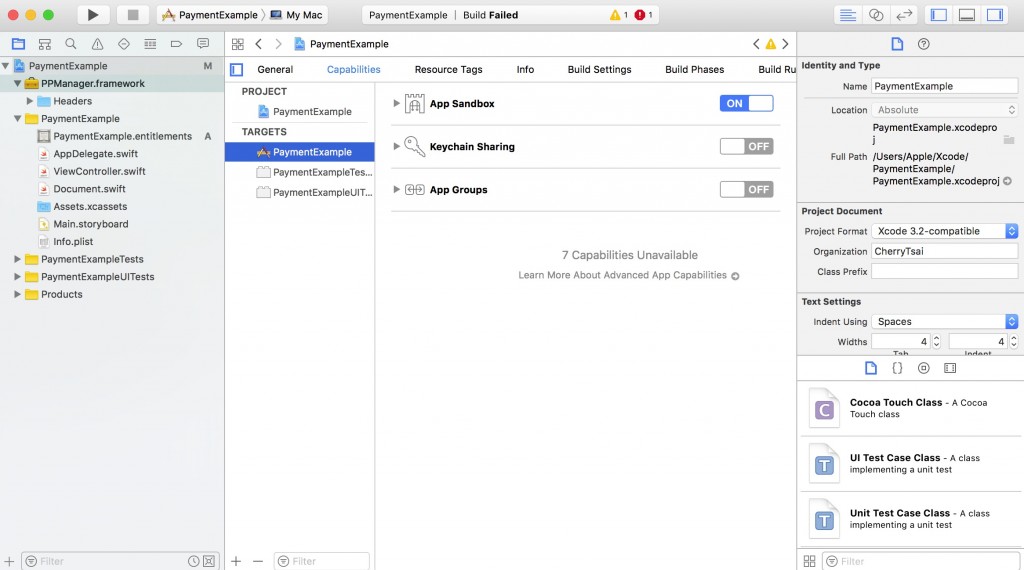Show the Version editor
This screenshot has height=570, width=1024.
click(904, 14)
